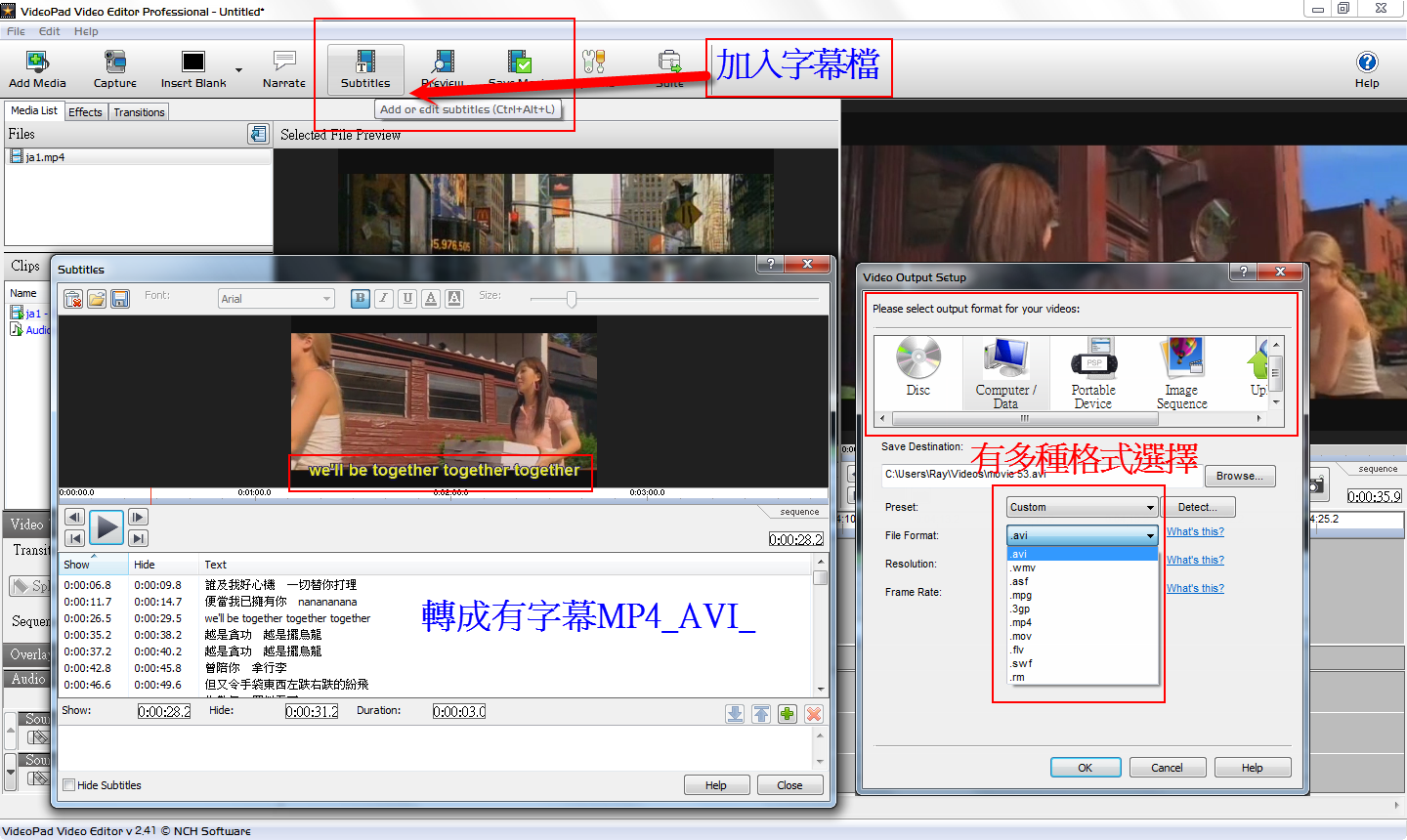Viewport: 1407px width, 840px height.
Task: Open the Subtitles tool in toolbar
Action: [x=365, y=68]
